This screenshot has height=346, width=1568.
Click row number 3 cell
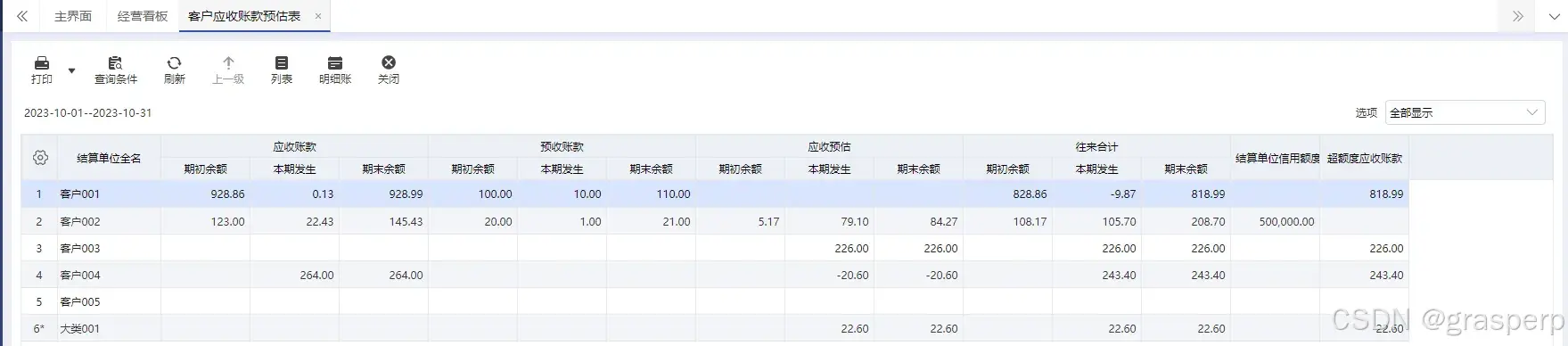pos(39,248)
